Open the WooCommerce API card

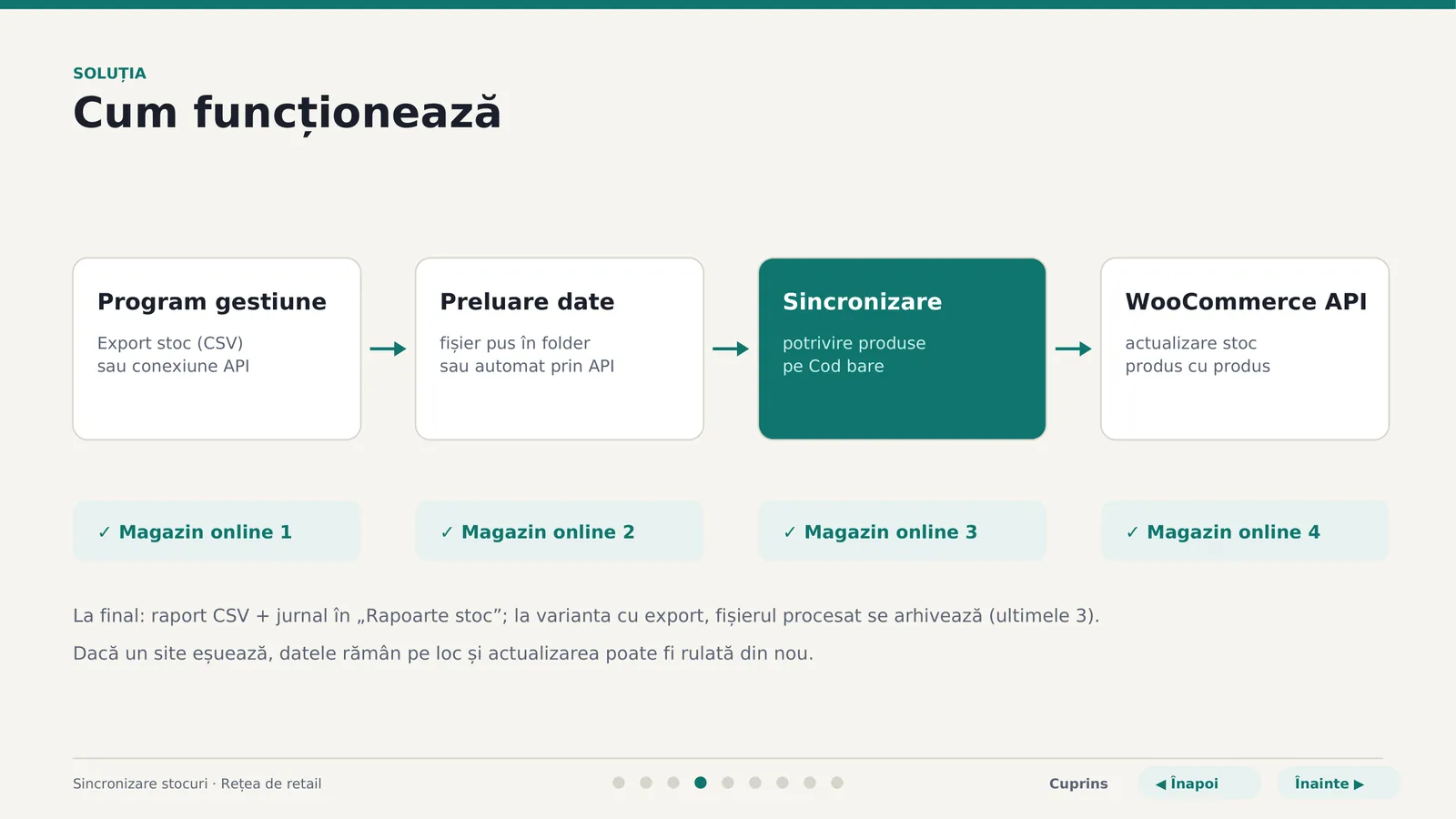tap(1245, 349)
